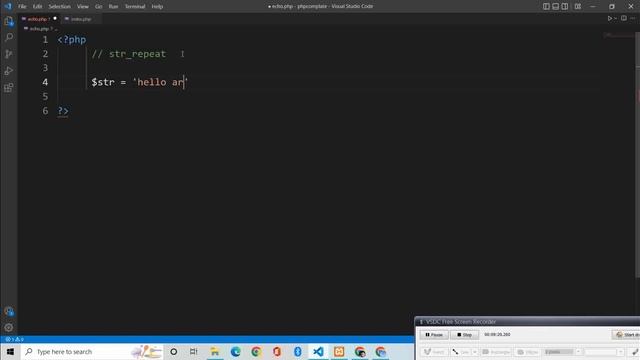Toggle the bottom panel layout icon
This screenshot has height=360, width=640.
556,6
